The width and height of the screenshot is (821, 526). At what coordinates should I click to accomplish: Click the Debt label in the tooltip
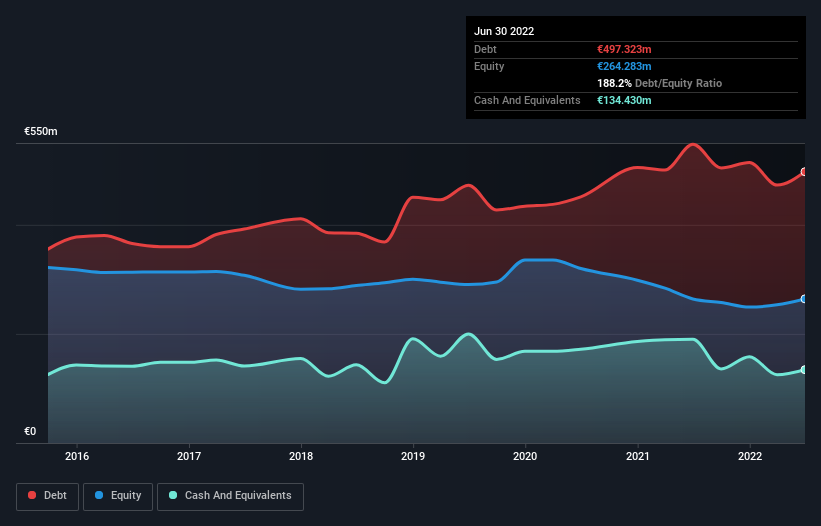(485, 49)
